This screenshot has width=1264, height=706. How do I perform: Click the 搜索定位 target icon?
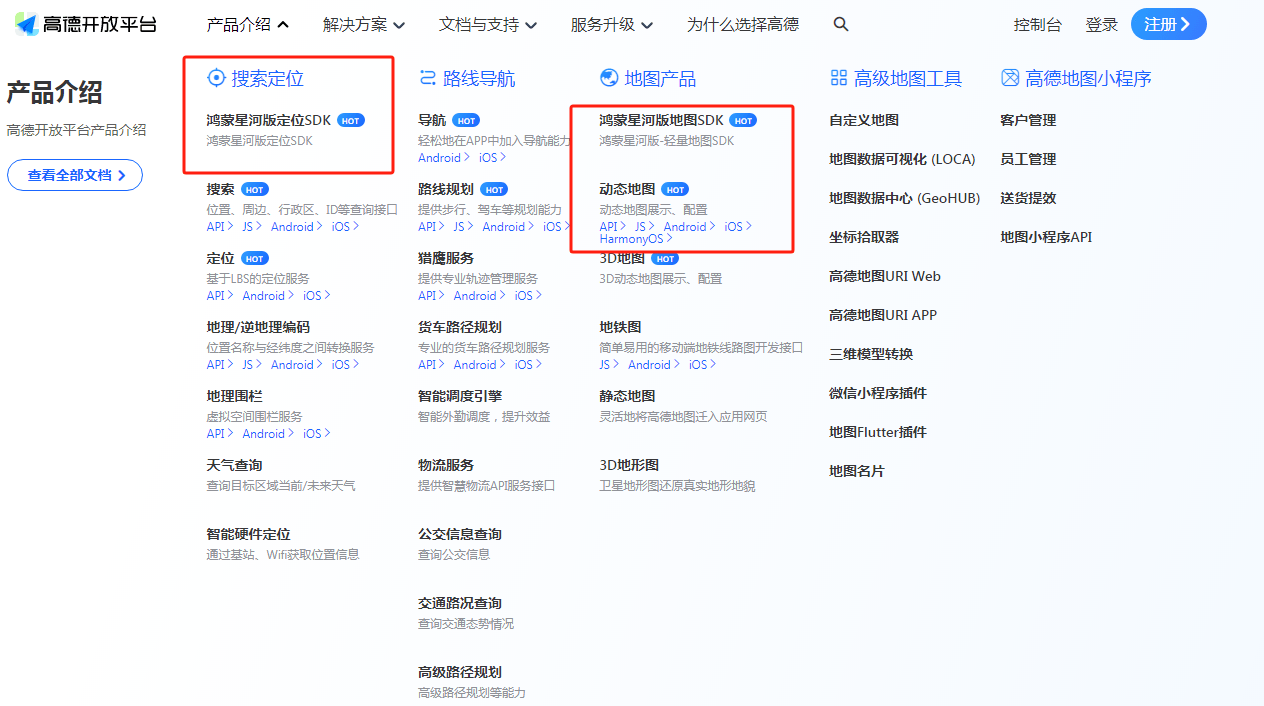(x=216, y=78)
